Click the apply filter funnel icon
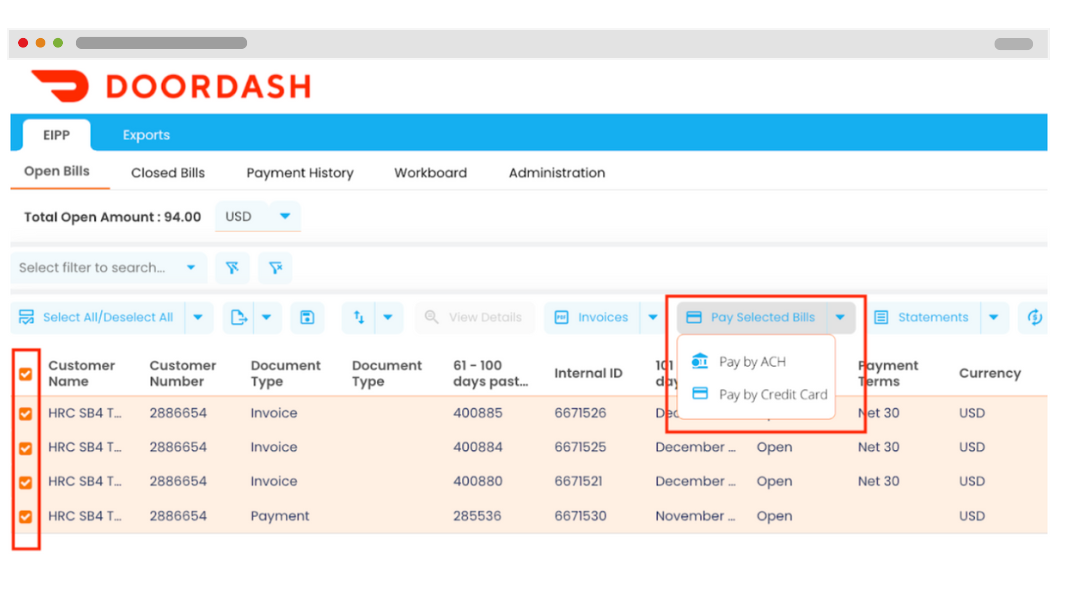 (x=232, y=268)
